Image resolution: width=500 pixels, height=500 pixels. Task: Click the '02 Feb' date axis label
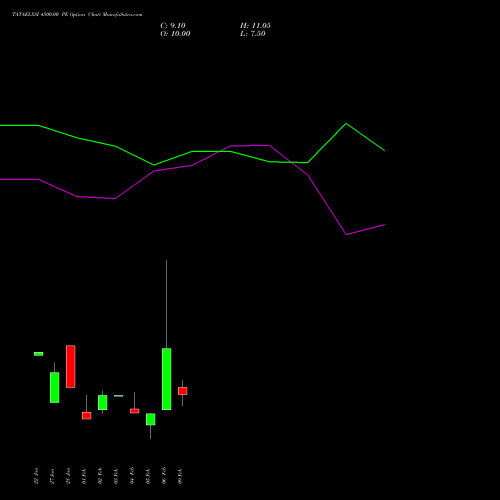(x=100, y=476)
